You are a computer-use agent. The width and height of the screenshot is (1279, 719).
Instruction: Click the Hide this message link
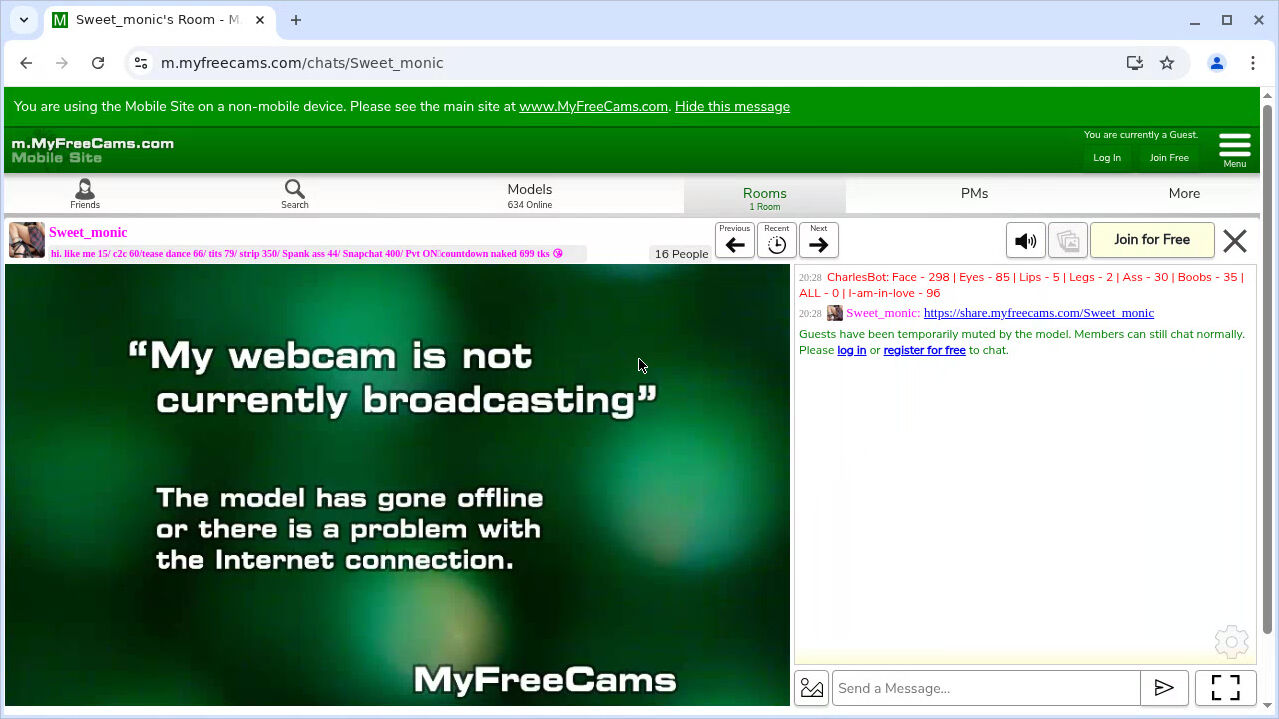tap(732, 107)
